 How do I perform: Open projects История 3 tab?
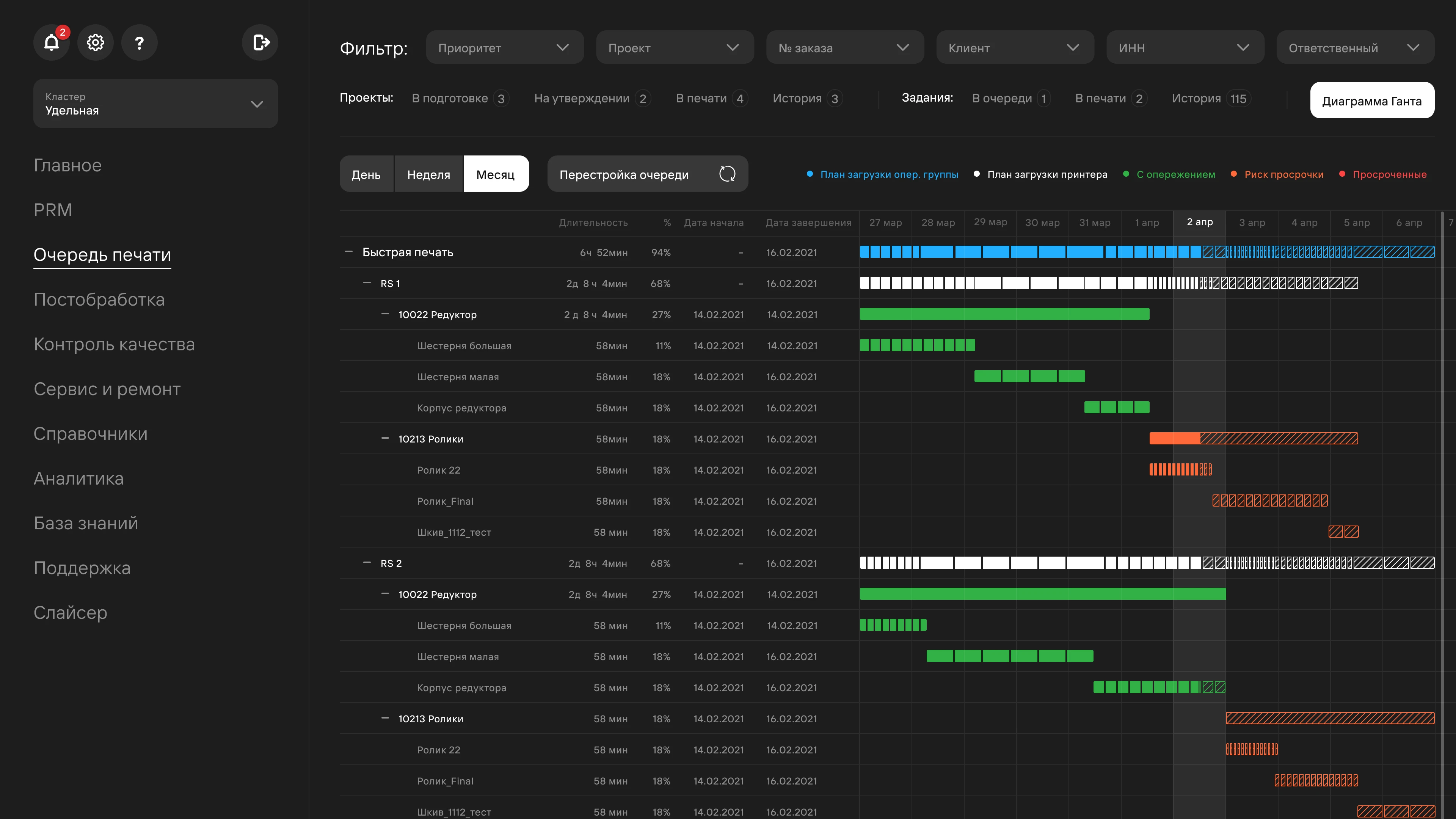click(x=808, y=98)
